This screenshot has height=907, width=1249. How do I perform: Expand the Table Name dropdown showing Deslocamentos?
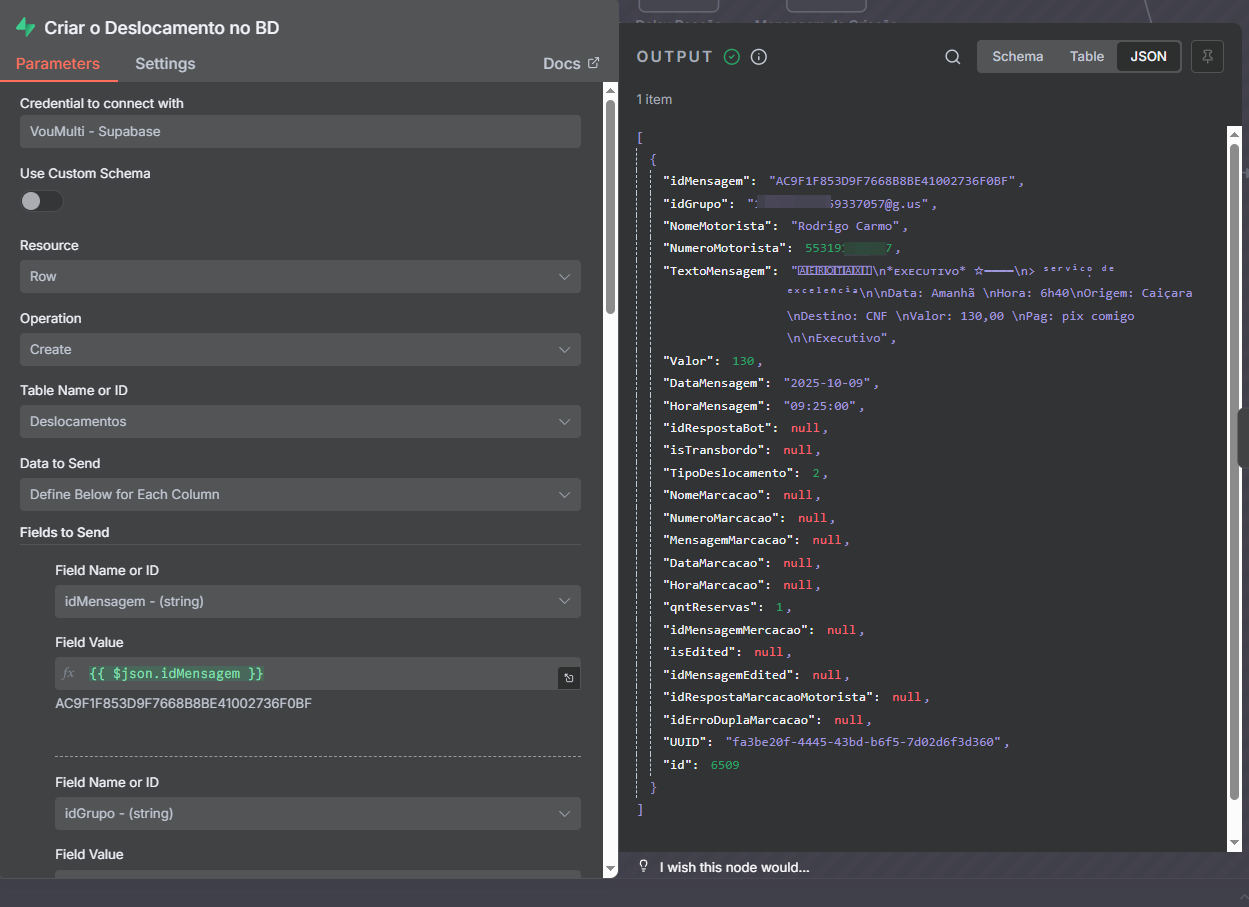[300, 422]
